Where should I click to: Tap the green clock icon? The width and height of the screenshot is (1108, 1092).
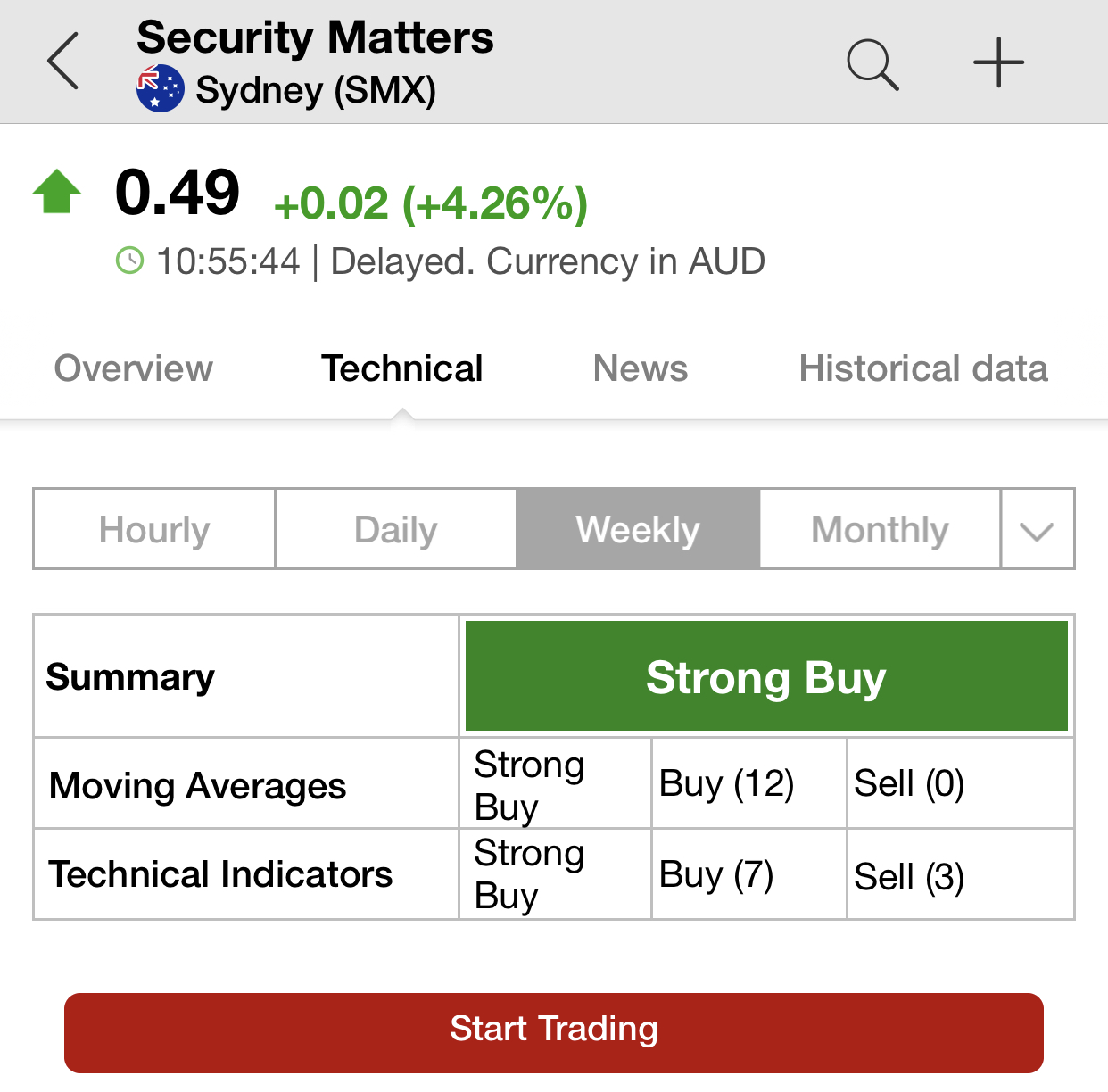point(130,261)
